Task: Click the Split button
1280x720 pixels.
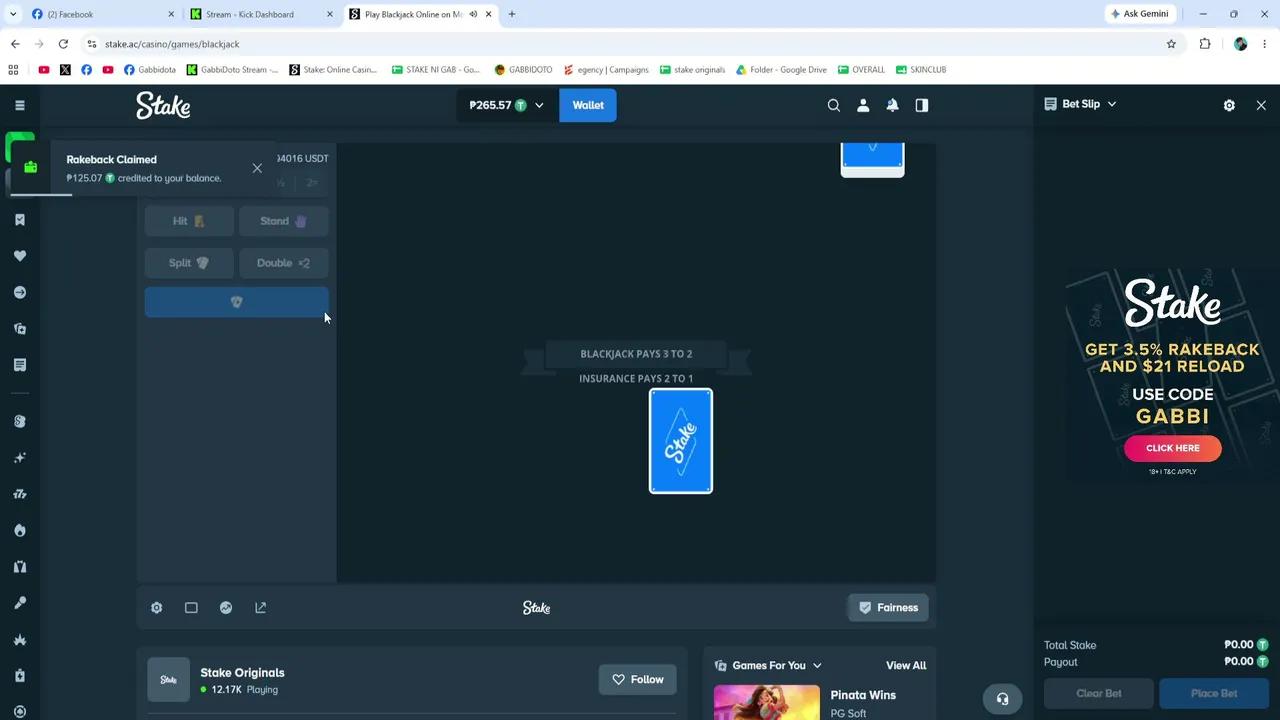Action: [189, 263]
